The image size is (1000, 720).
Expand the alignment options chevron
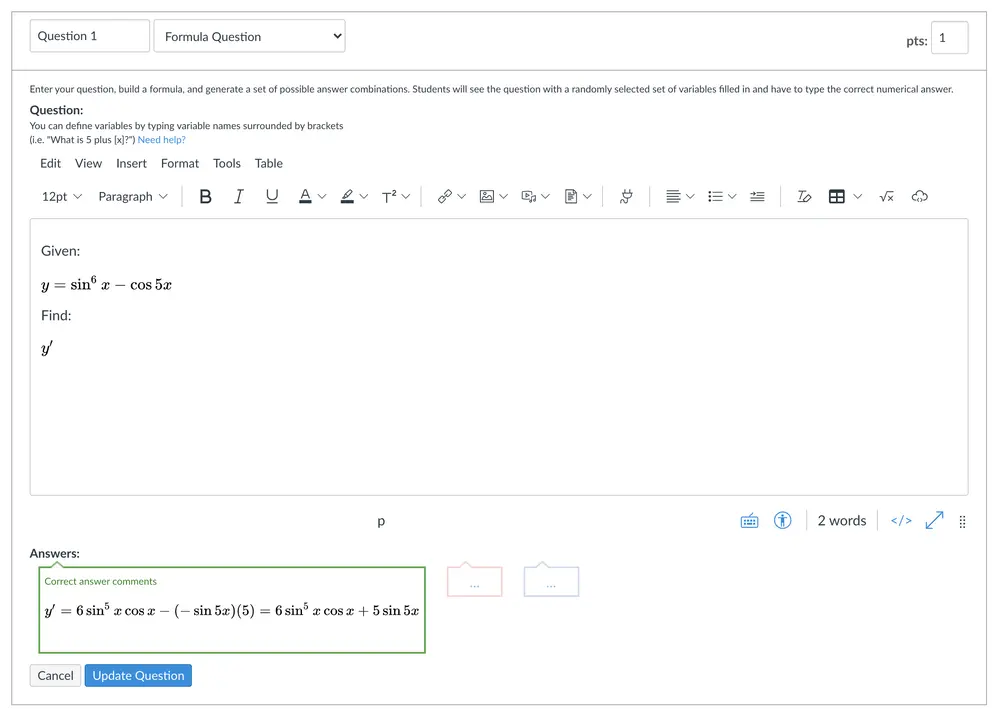pos(690,196)
